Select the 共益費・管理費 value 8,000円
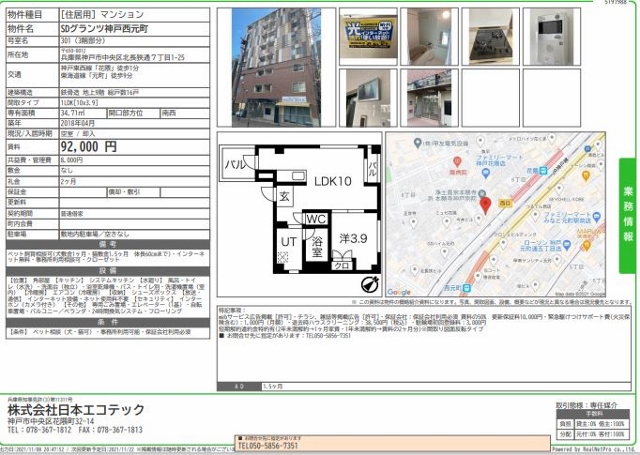 [x=71, y=160]
